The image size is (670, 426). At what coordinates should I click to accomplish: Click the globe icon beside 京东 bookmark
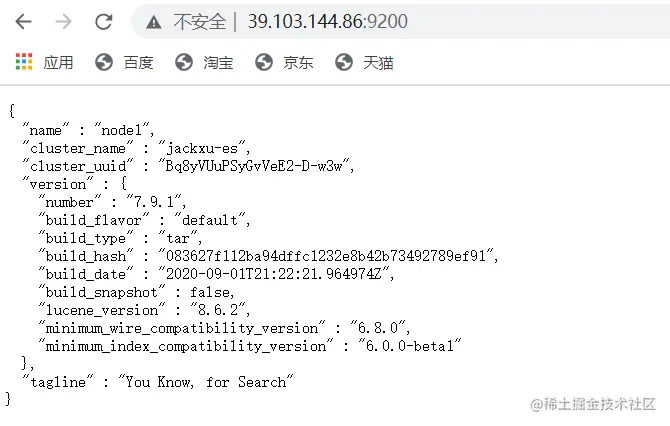(264, 62)
